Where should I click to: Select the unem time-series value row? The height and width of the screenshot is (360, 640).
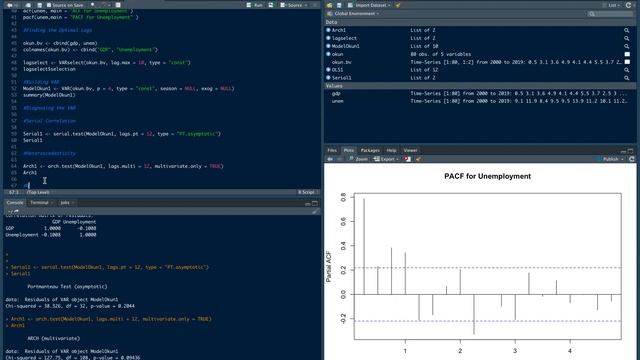point(480,101)
